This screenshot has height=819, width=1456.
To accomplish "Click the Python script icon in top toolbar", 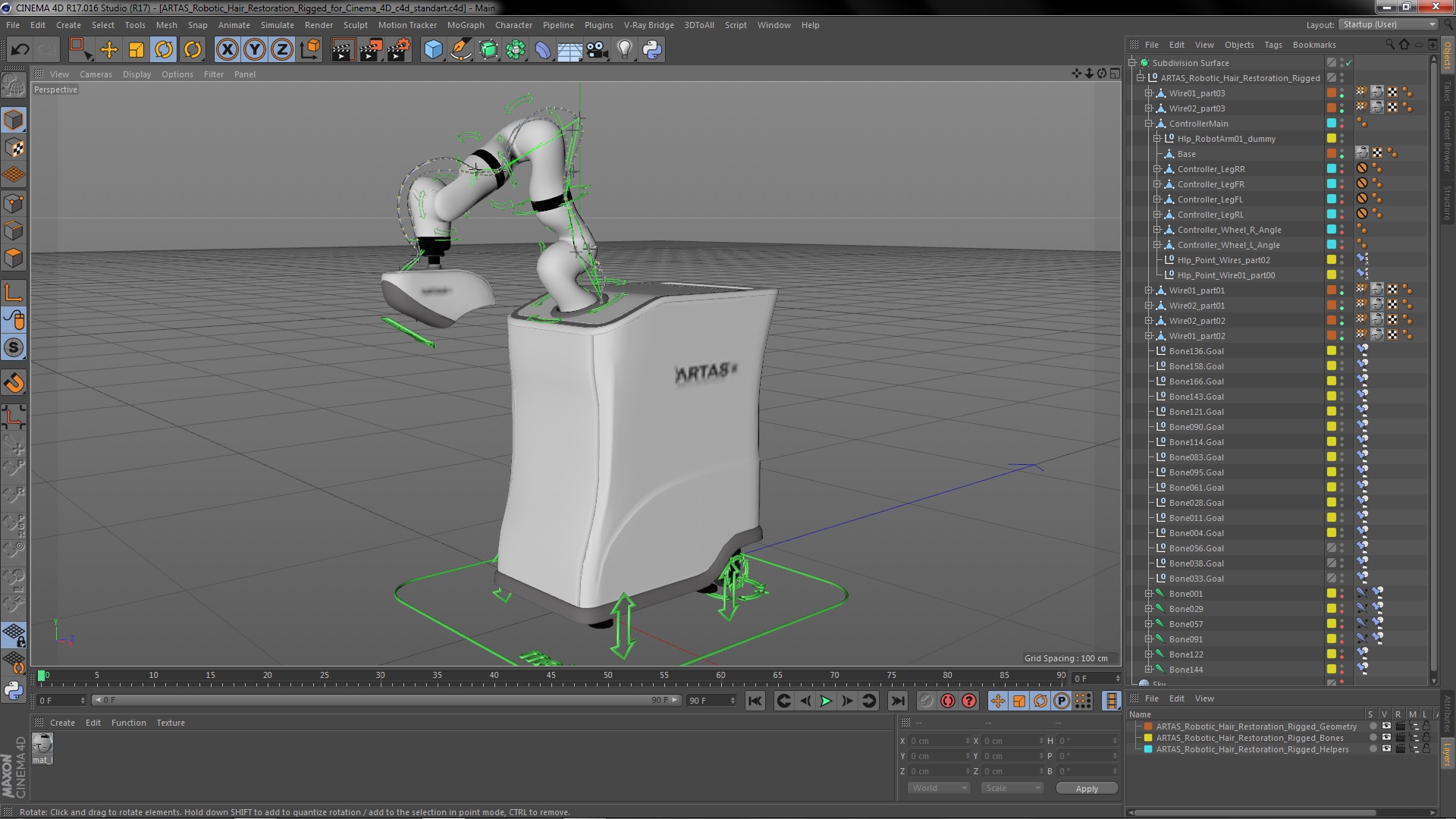I will tap(652, 50).
